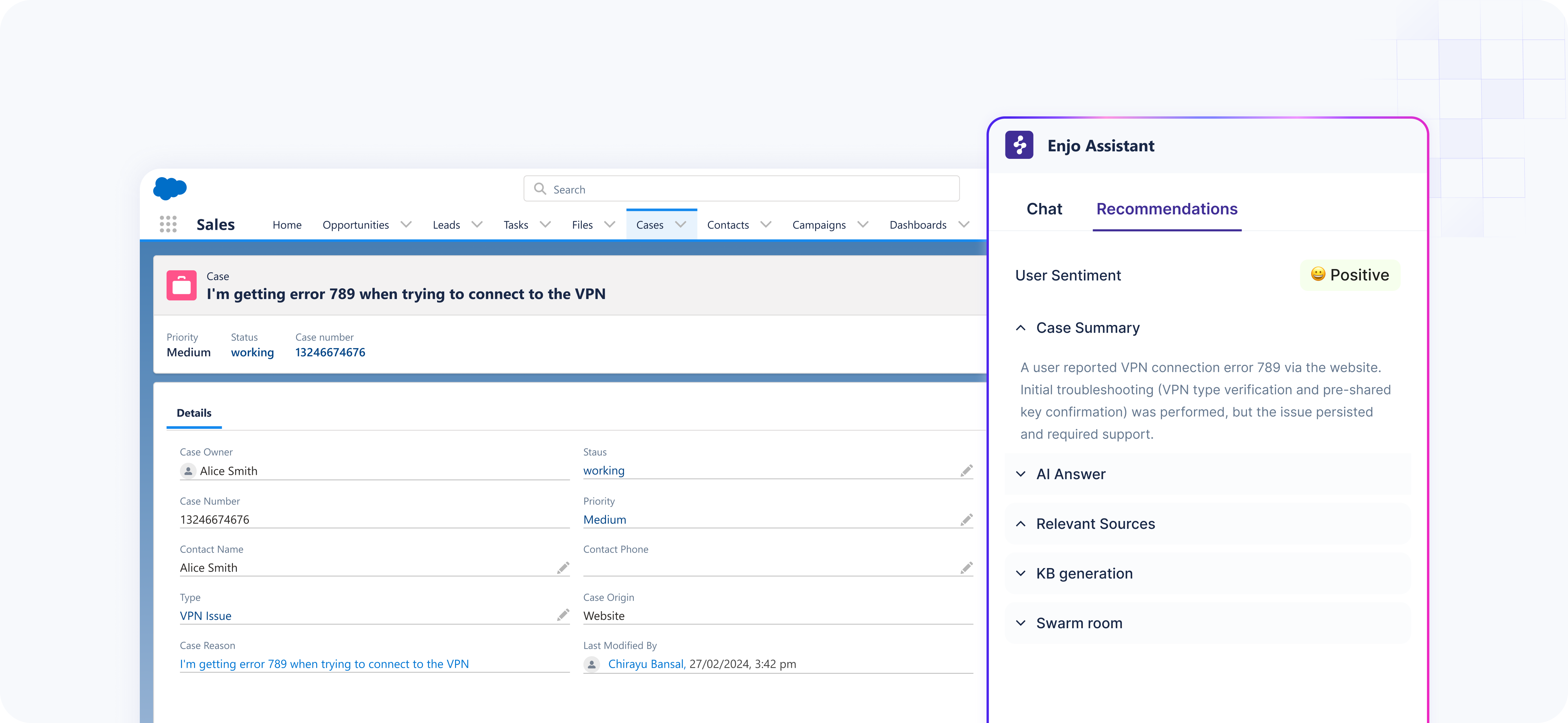Screen dimensions: 1568x723
Task: Click the pink Case briefcase icon
Action: (181, 285)
